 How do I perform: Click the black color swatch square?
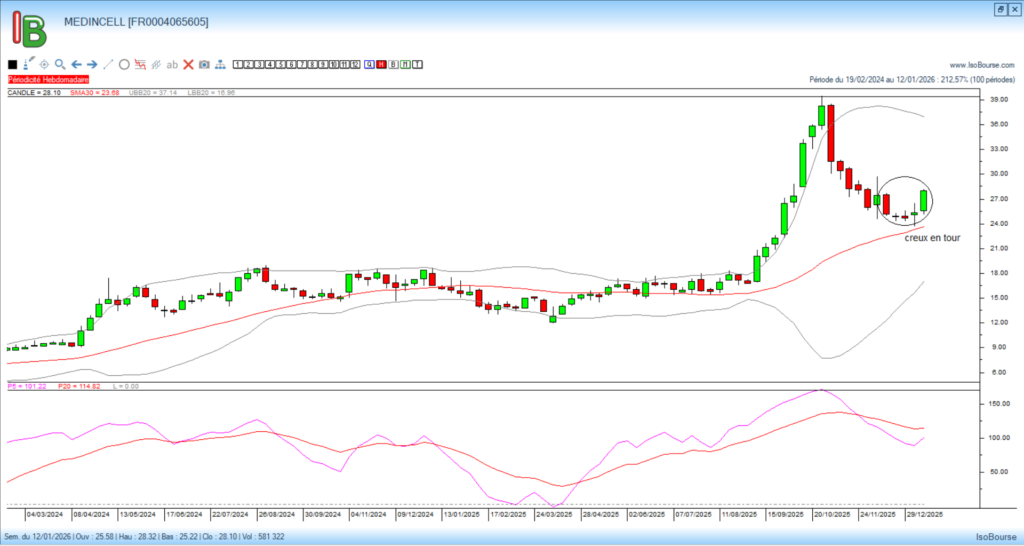point(13,64)
